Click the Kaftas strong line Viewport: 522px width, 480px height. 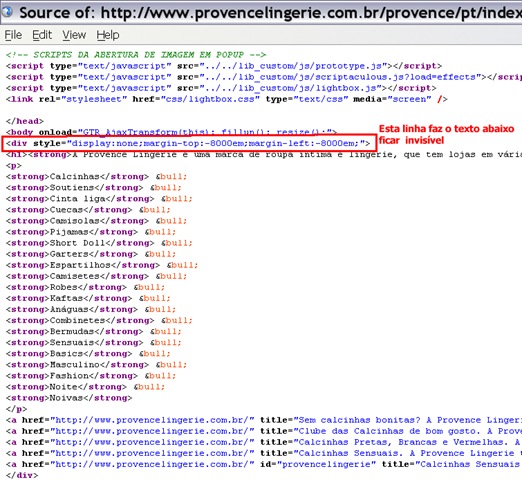coord(88,298)
